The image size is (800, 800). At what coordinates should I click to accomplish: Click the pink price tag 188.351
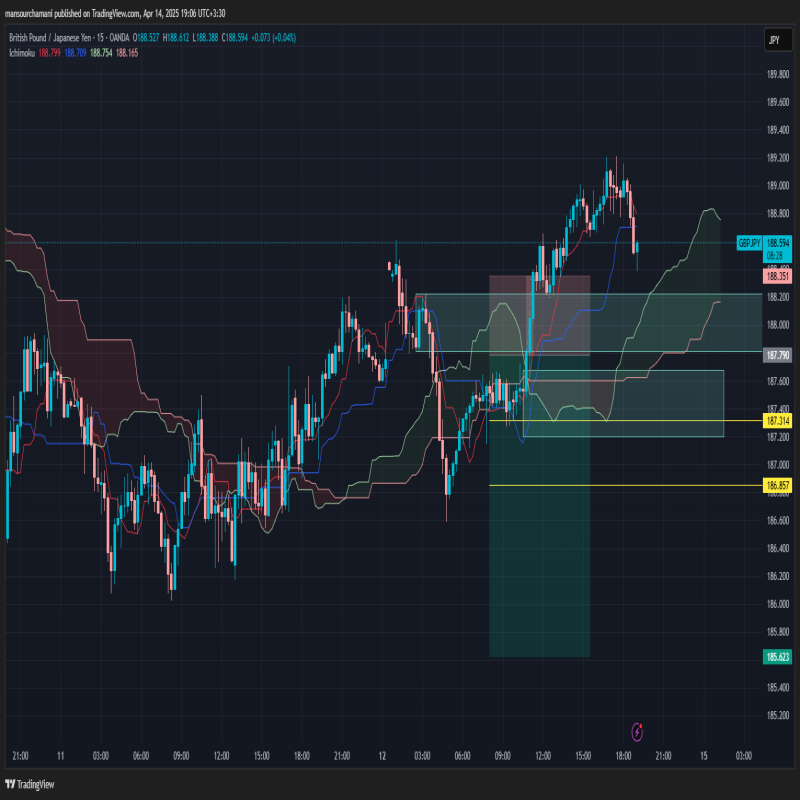778,277
